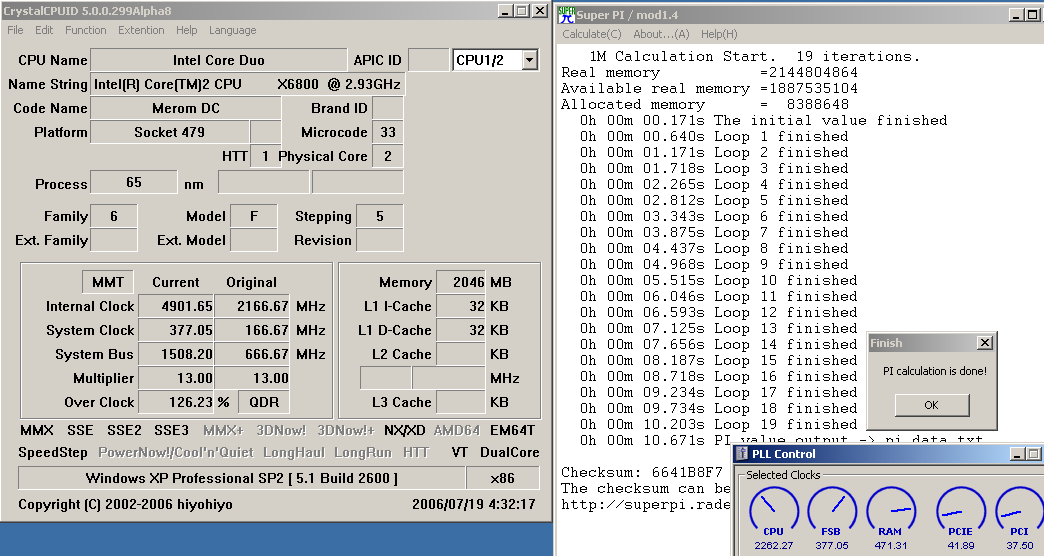Screen dimensions: 1044x556
Task: Click the SSE3 feature label
Action: pos(171,430)
